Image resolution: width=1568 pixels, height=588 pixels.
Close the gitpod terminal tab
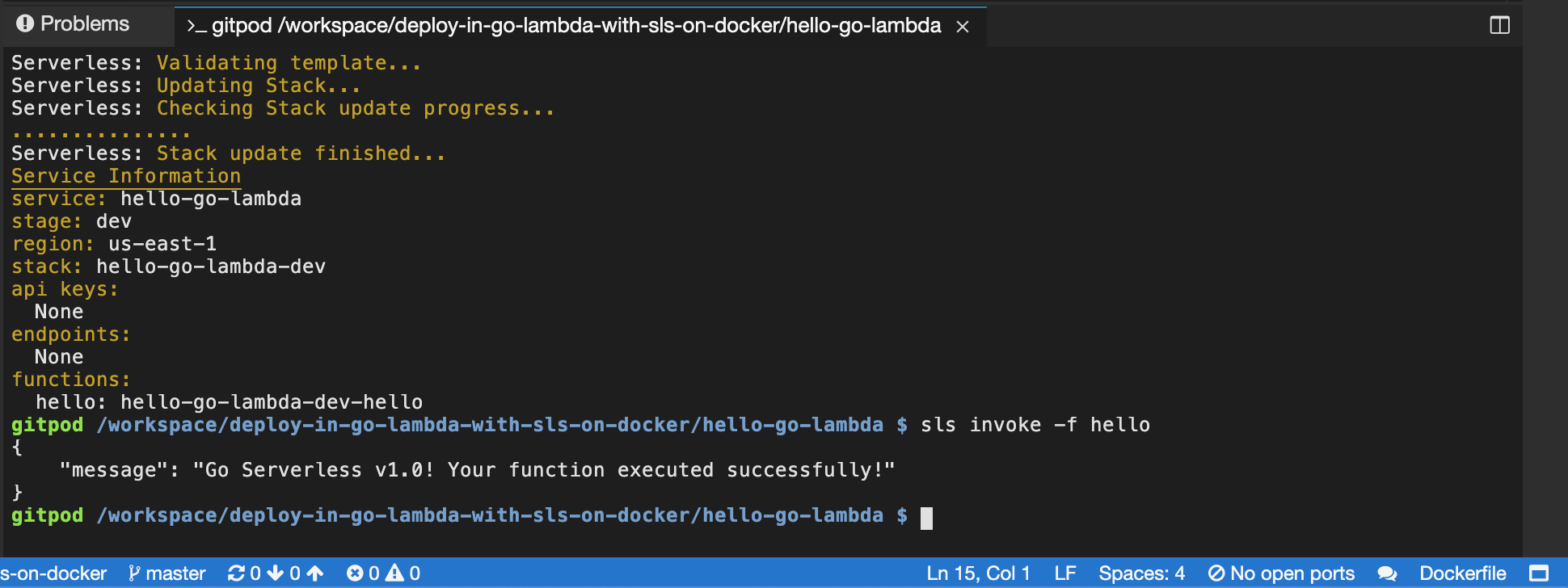(x=963, y=27)
